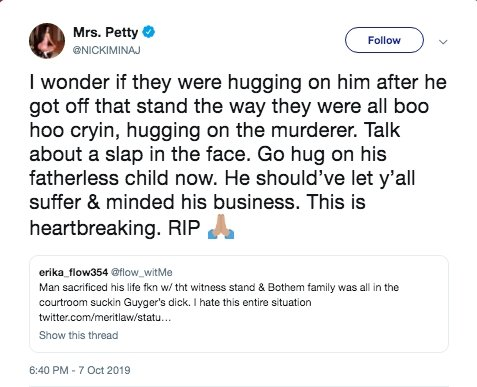Open erika_flow354's profile from the quoted tweet
477x387 pixels.
(x=73, y=272)
